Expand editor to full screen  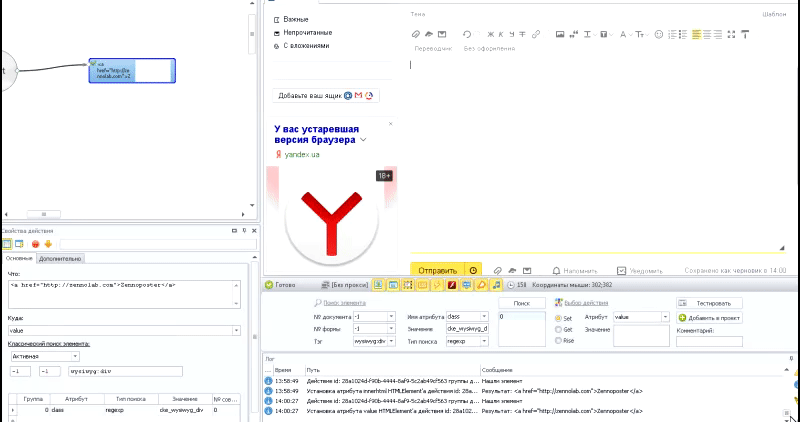(731, 35)
